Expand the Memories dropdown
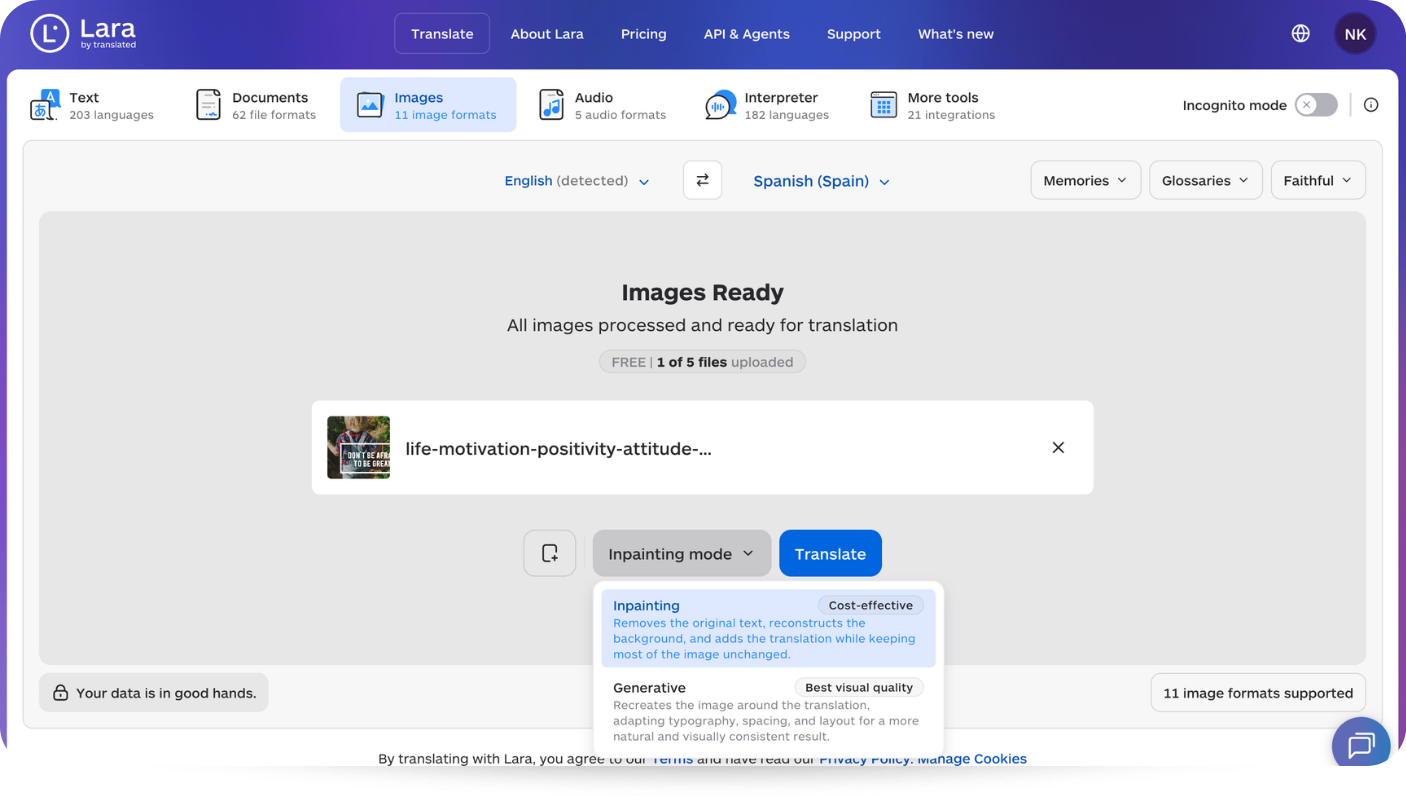Viewport: 1406px width, 810px height. coord(1085,180)
